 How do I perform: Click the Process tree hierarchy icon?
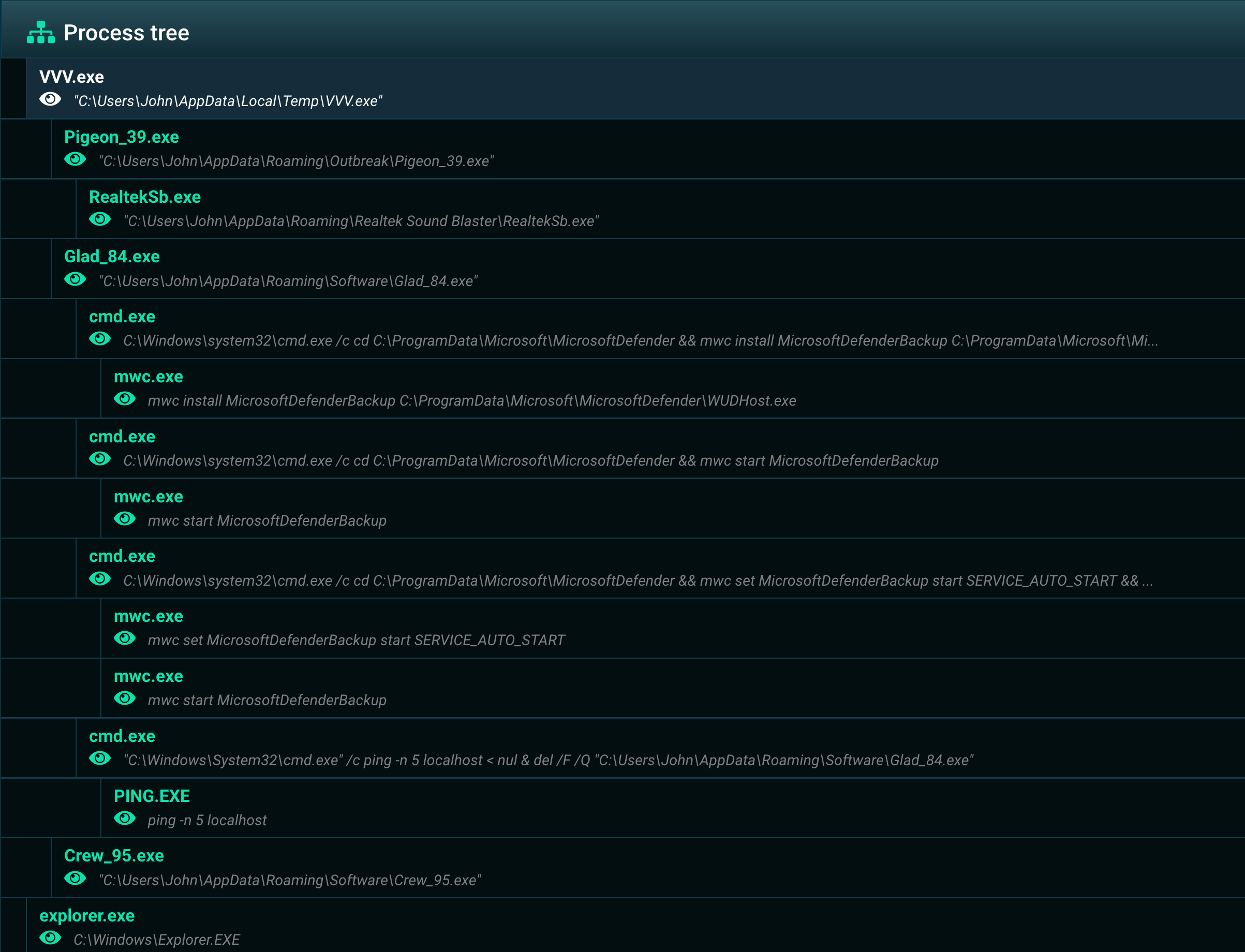coord(41,32)
